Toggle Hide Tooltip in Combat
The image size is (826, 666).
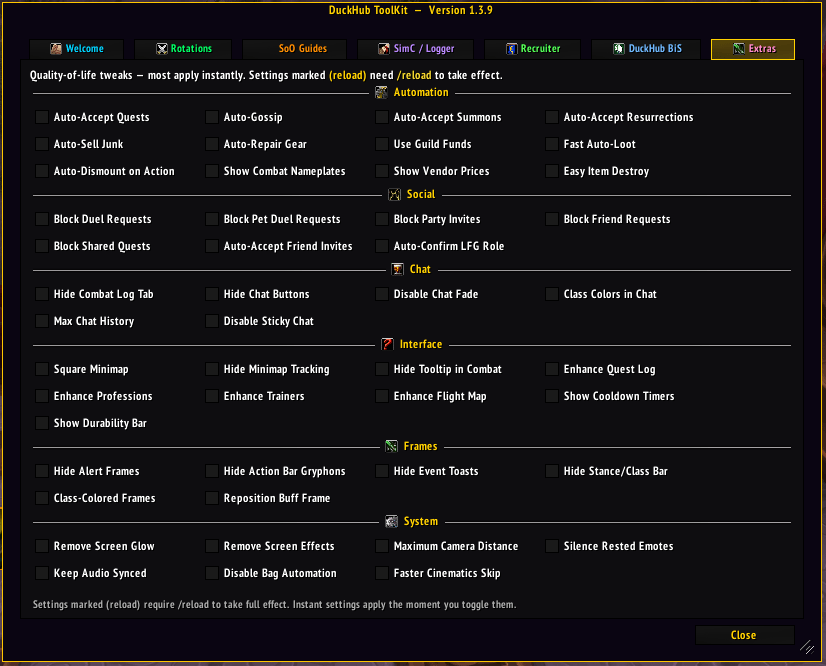(382, 369)
